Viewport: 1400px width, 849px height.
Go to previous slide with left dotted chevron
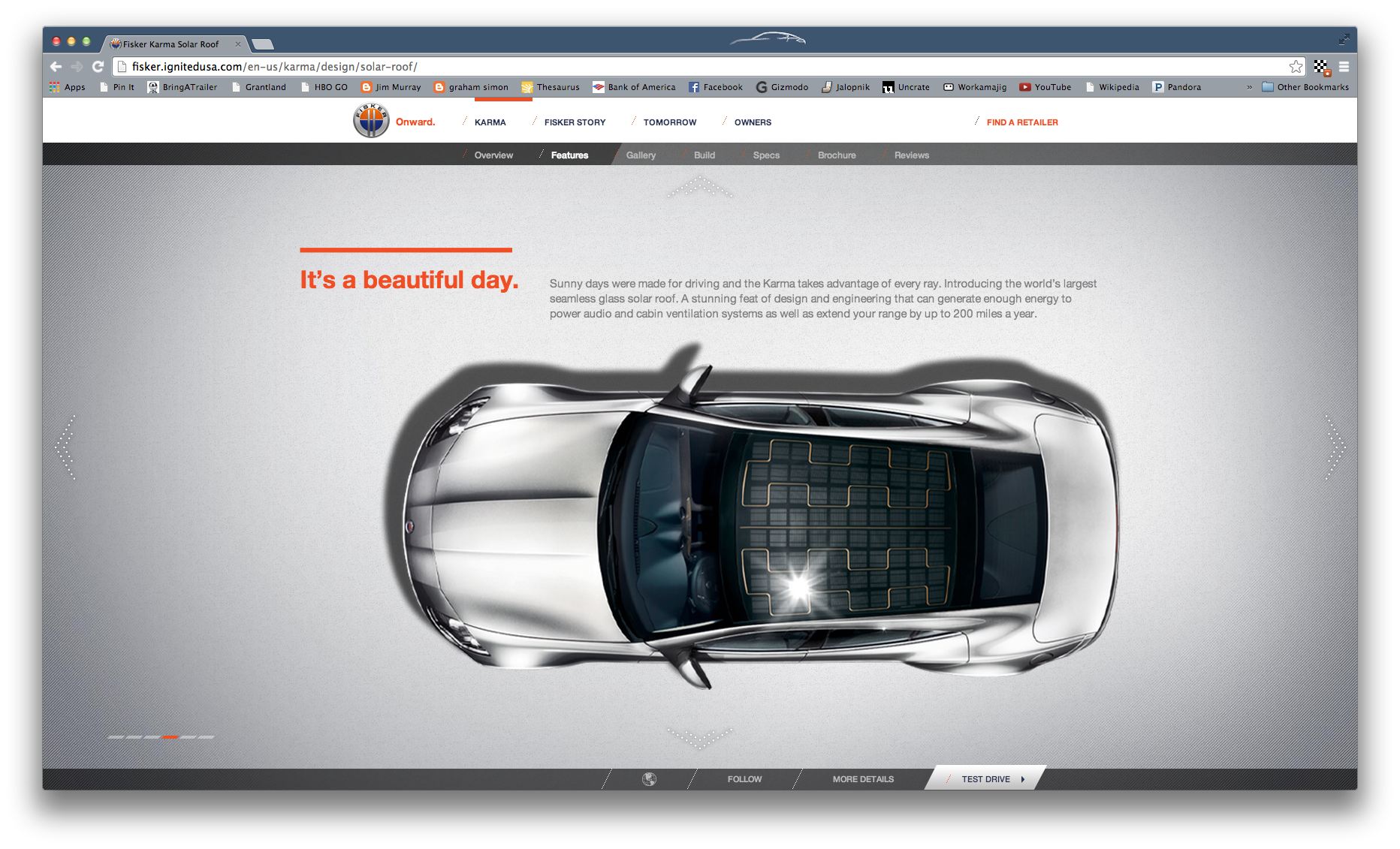click(x=65, y=447)
